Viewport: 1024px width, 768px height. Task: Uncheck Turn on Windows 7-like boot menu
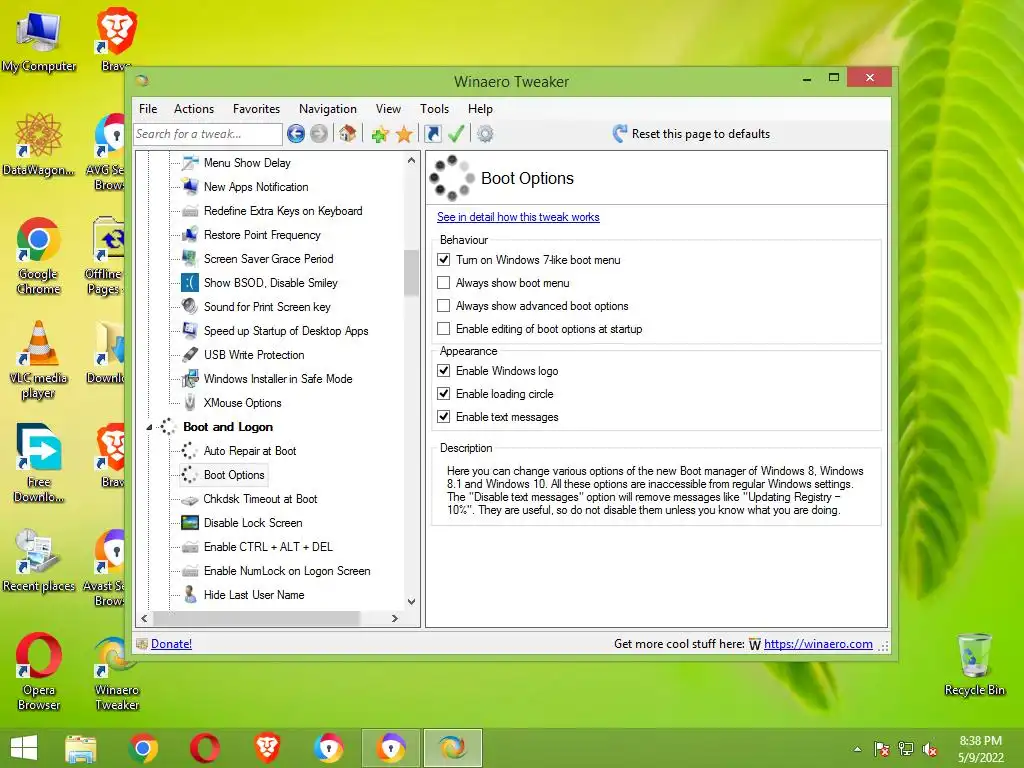(x=443, y=259)
